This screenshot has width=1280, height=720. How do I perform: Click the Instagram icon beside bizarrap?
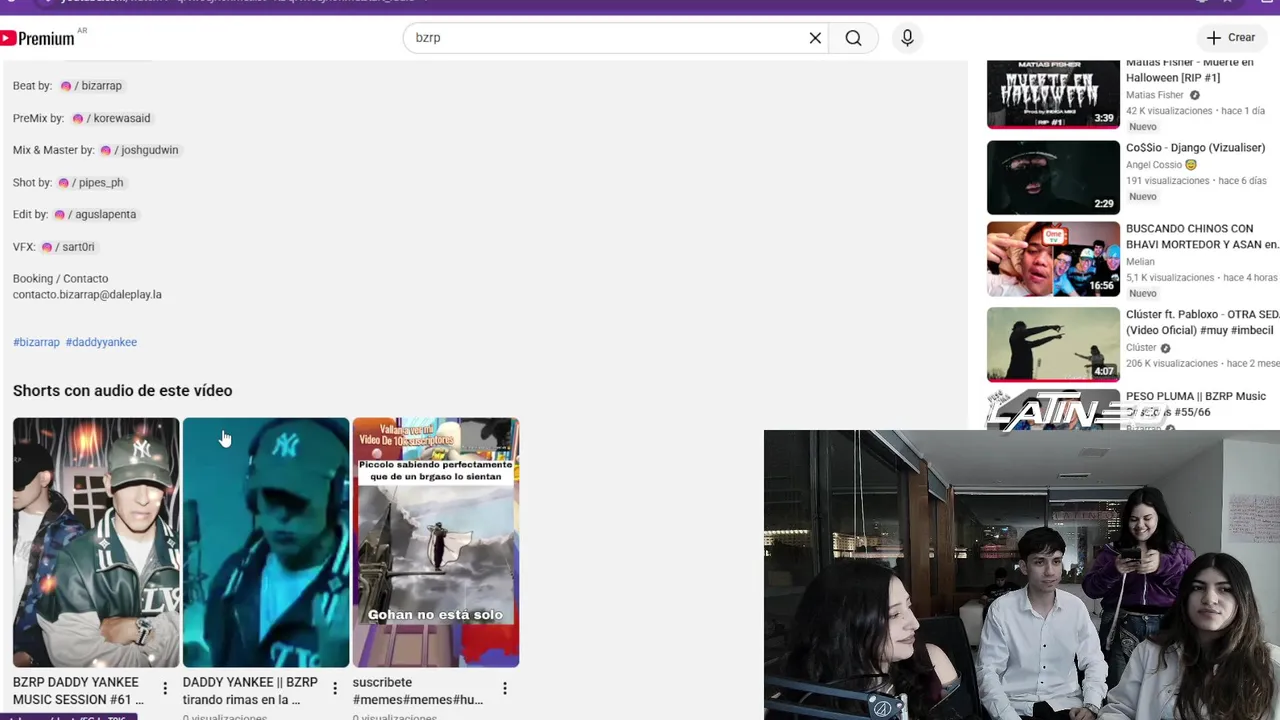coord(65,86)
